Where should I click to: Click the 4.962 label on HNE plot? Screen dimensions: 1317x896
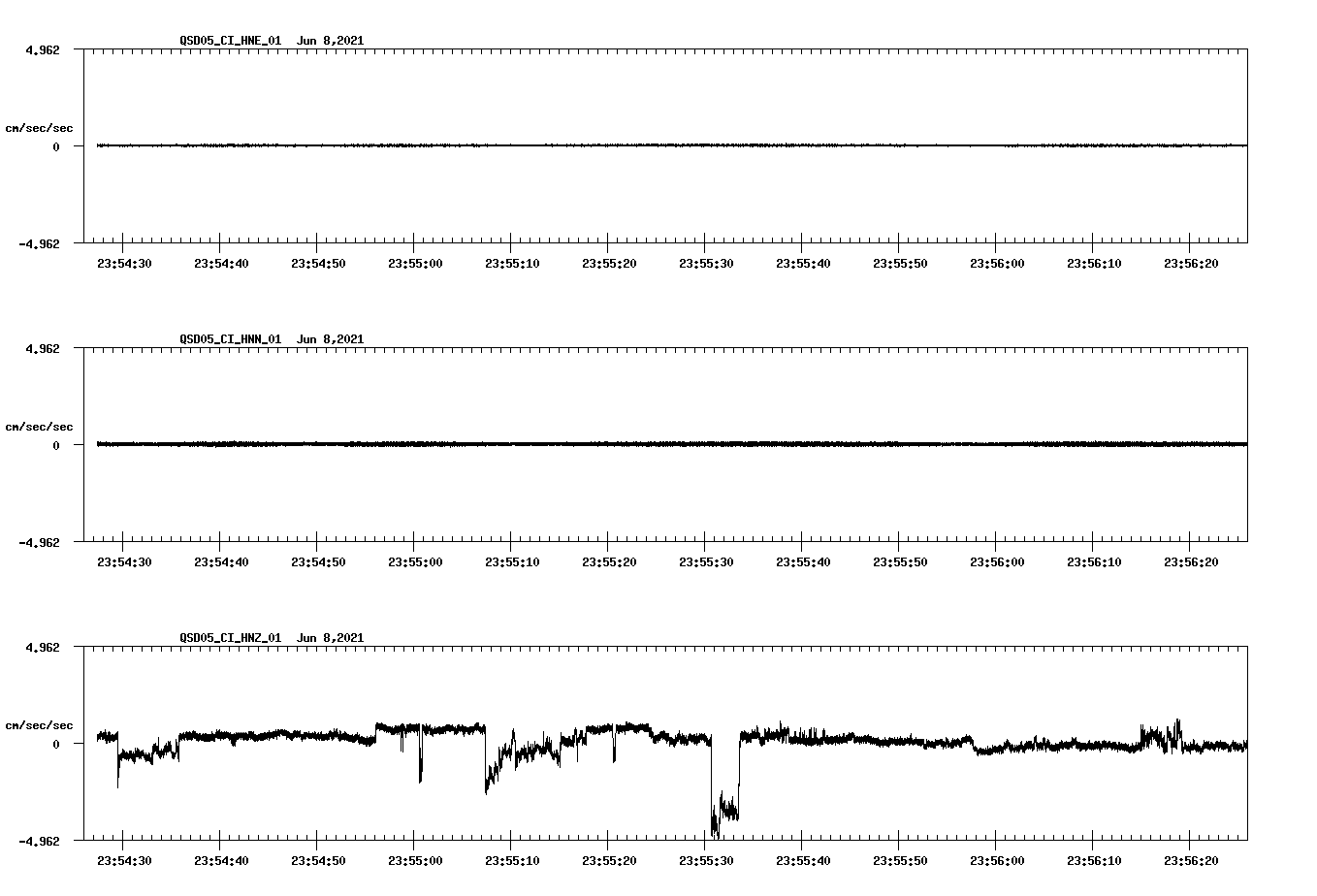(x=42, y=49)
